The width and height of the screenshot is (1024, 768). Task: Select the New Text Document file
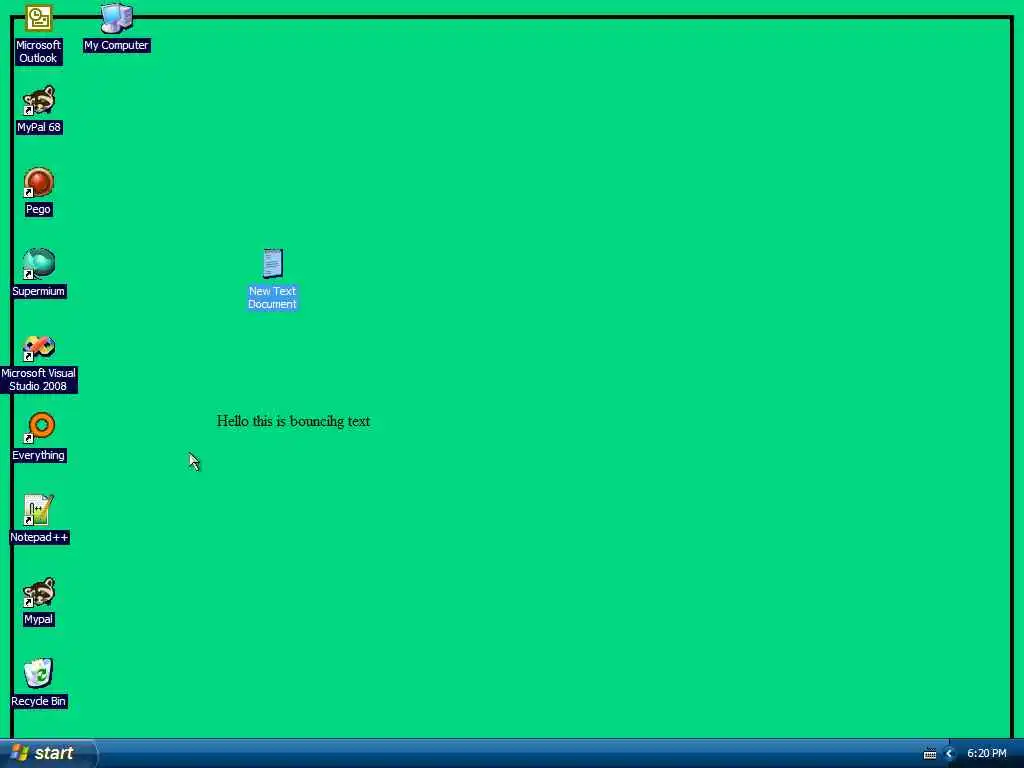(272, 279)
